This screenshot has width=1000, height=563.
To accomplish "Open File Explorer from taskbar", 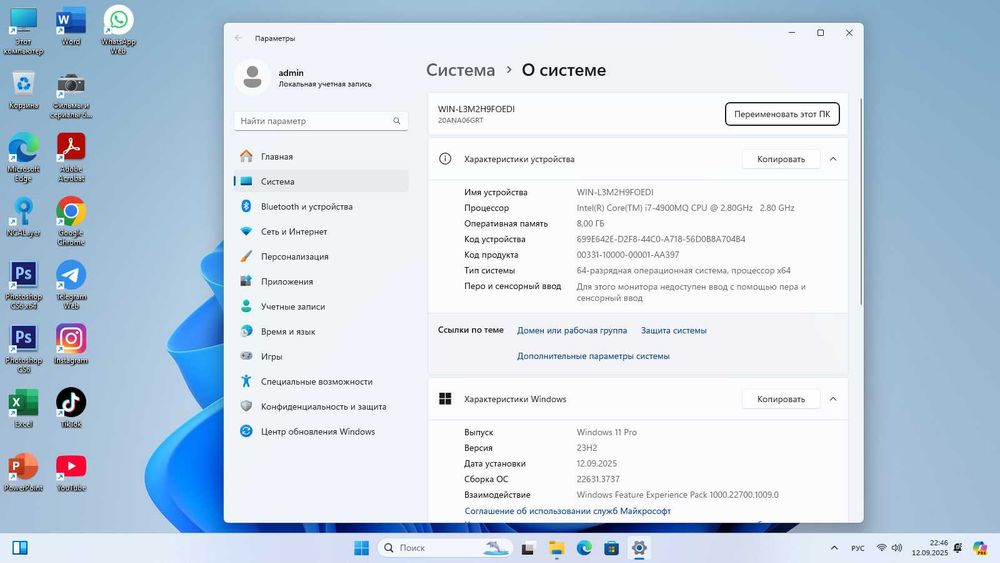I will 556,548.
